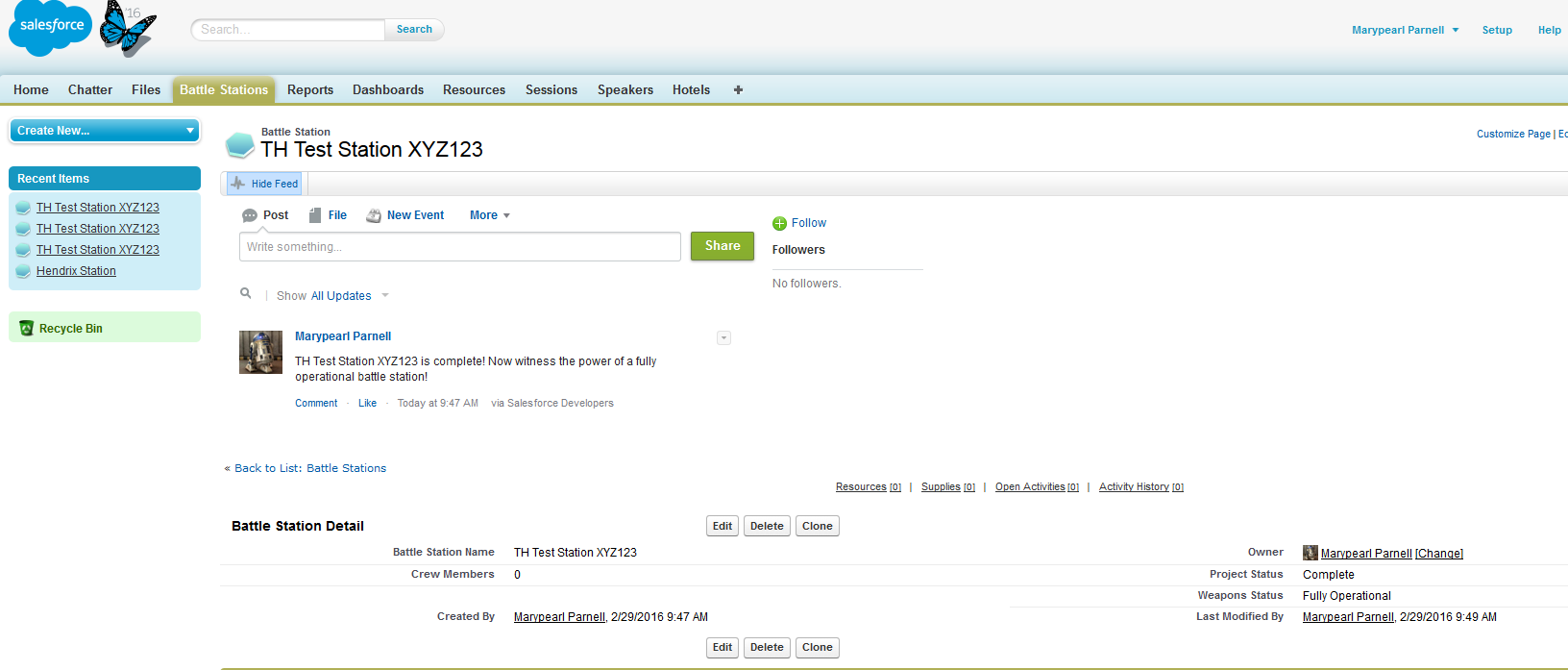This screenshot has width=1568, height=670.
Task: Open the Setup link
Action: [1497, 30]
